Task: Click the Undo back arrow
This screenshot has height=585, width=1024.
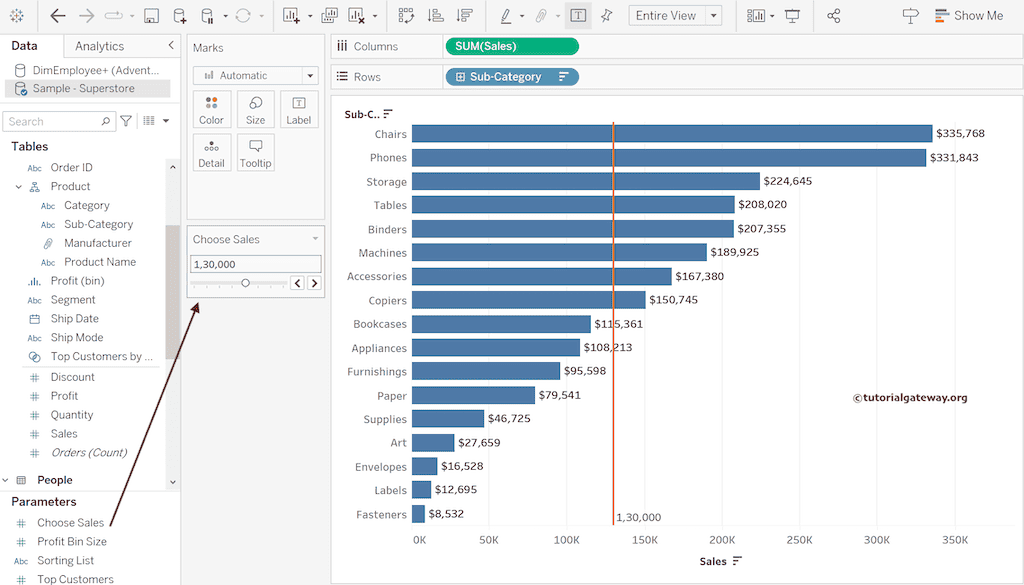Action: pyautogui.click(x=58, y=16)
